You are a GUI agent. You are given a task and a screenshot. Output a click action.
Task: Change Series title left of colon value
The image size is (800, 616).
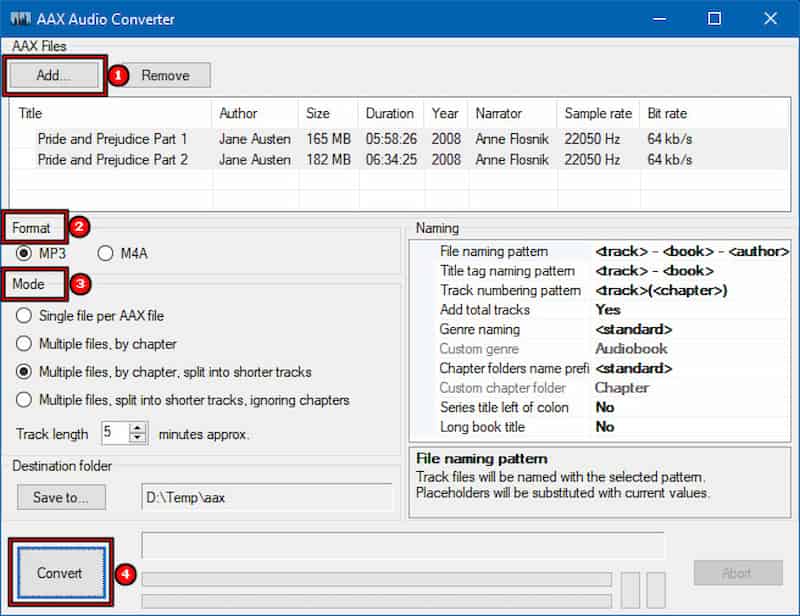click(x=691, y=407)
